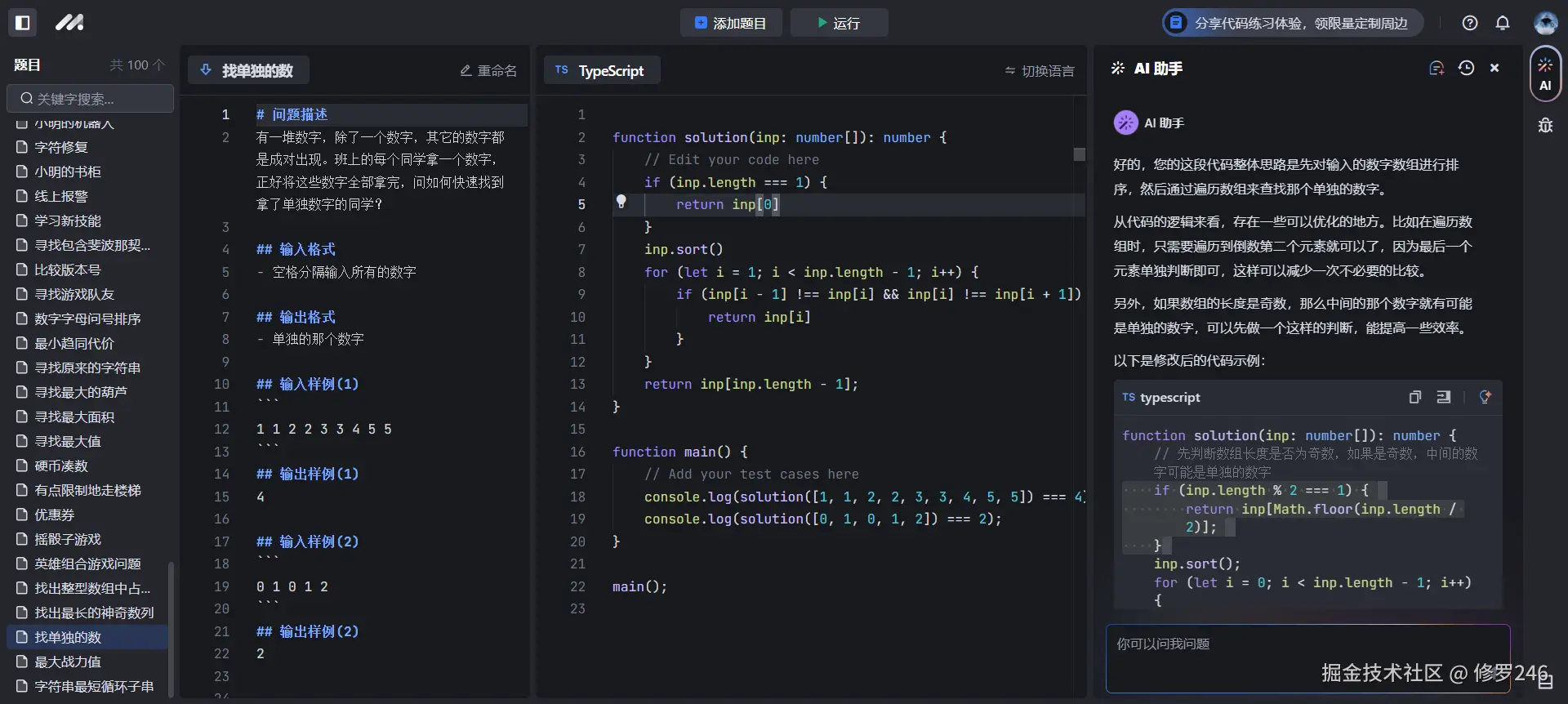This screenshot has height=704, width=1568.
Task: Click the lightbulb explain icon in code block
Action: click(x=1485, y=397)
